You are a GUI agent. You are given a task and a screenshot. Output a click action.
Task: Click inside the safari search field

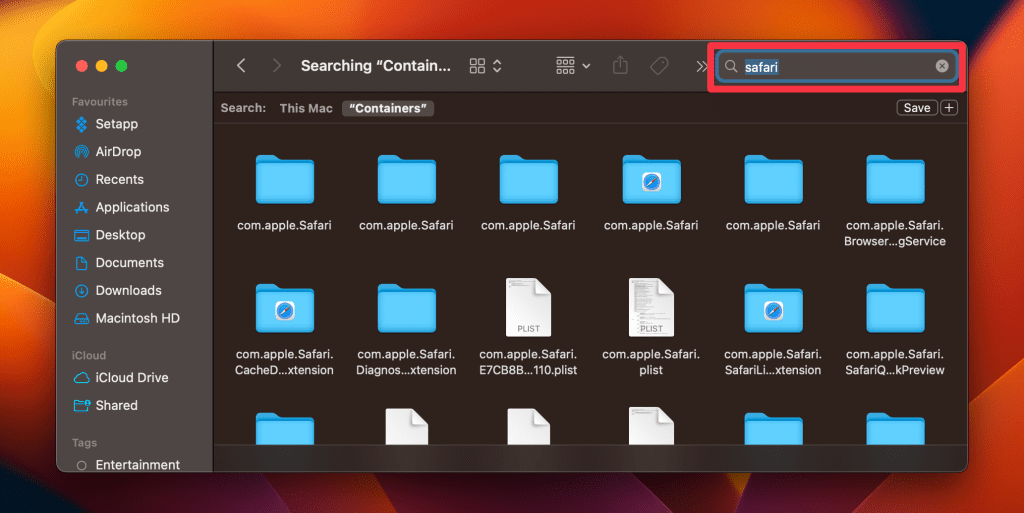[835, 67]
